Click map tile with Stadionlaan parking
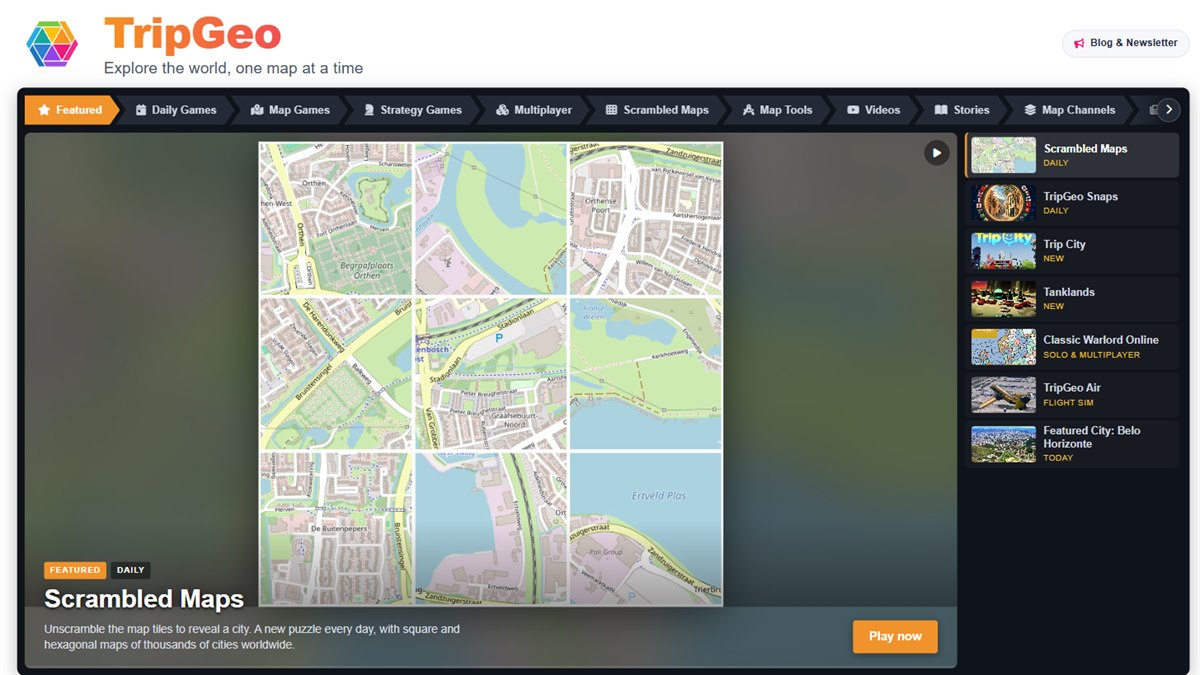 tap(491, 373)
